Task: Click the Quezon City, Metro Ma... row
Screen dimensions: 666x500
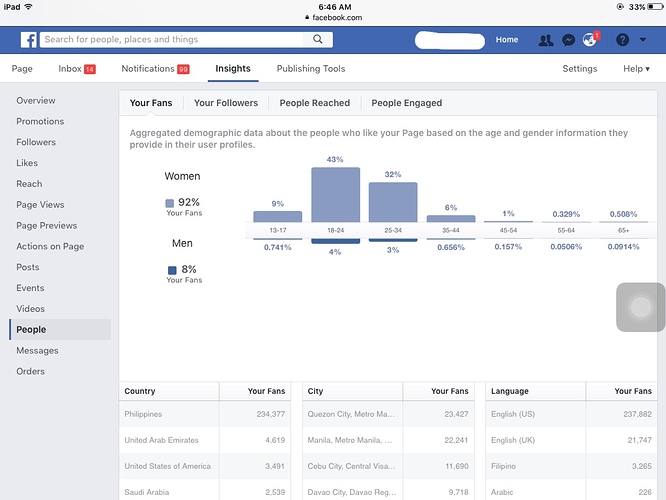Action: coord(388,414)
